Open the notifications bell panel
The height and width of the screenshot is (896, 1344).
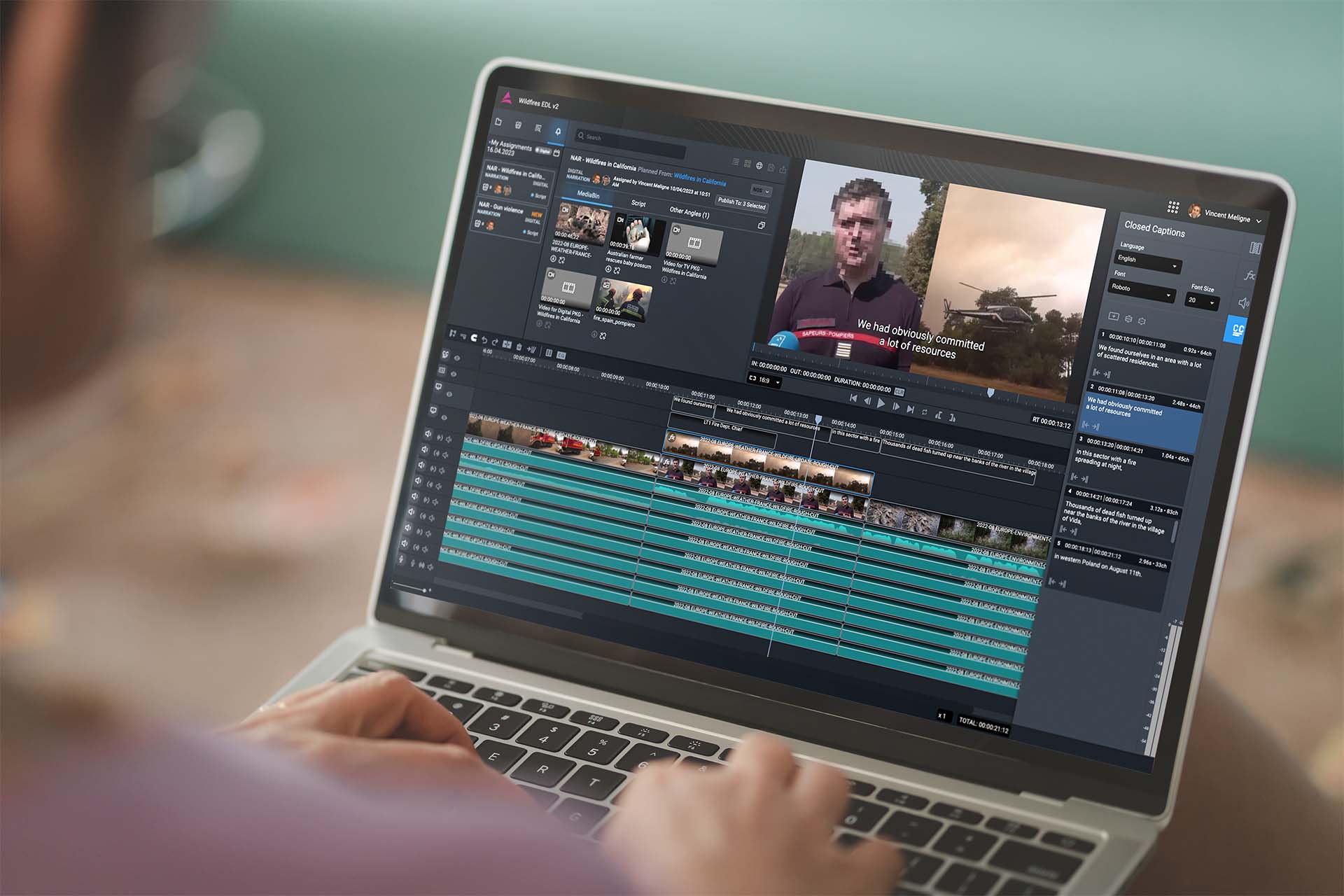558,131
